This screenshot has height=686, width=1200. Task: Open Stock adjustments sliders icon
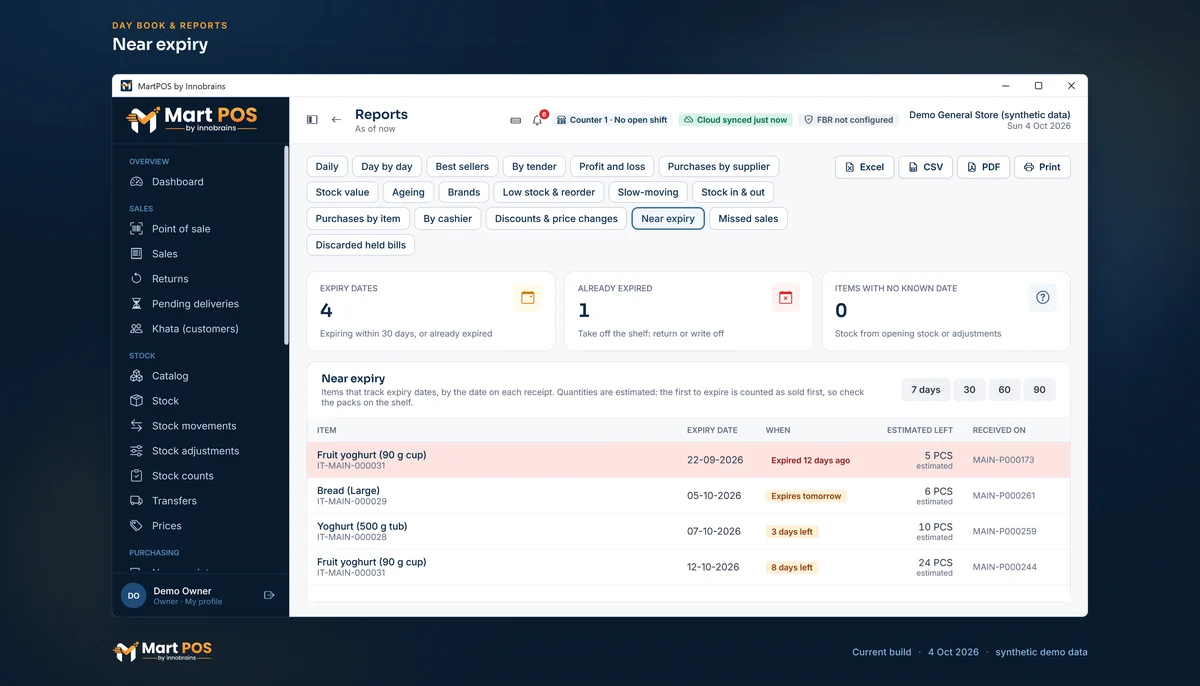(x=137, y=451)
